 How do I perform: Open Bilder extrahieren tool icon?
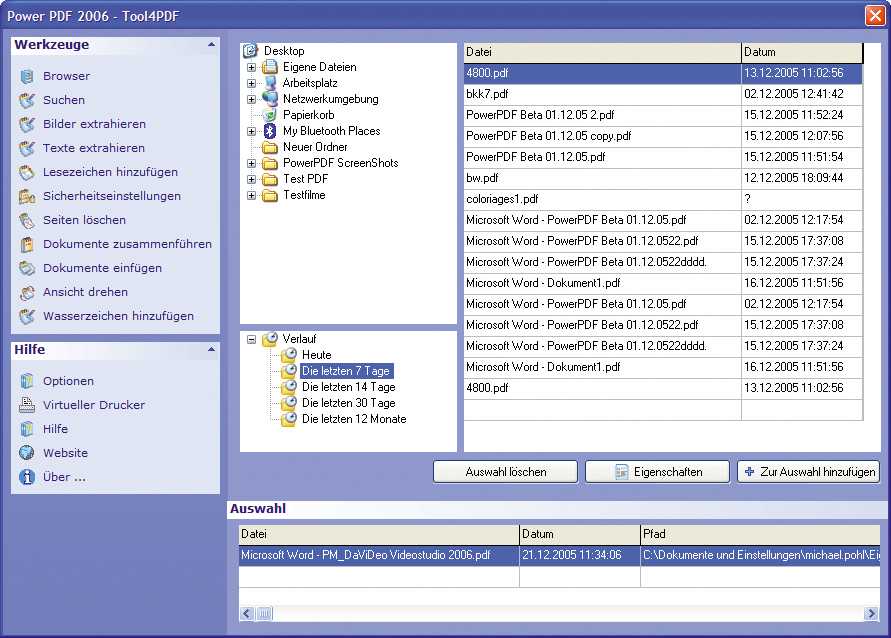click(27, 124)
